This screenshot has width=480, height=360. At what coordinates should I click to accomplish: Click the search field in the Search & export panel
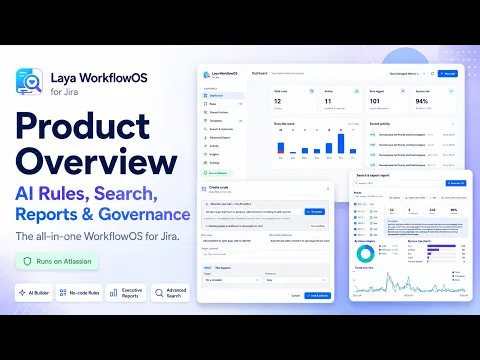point(399,183)
